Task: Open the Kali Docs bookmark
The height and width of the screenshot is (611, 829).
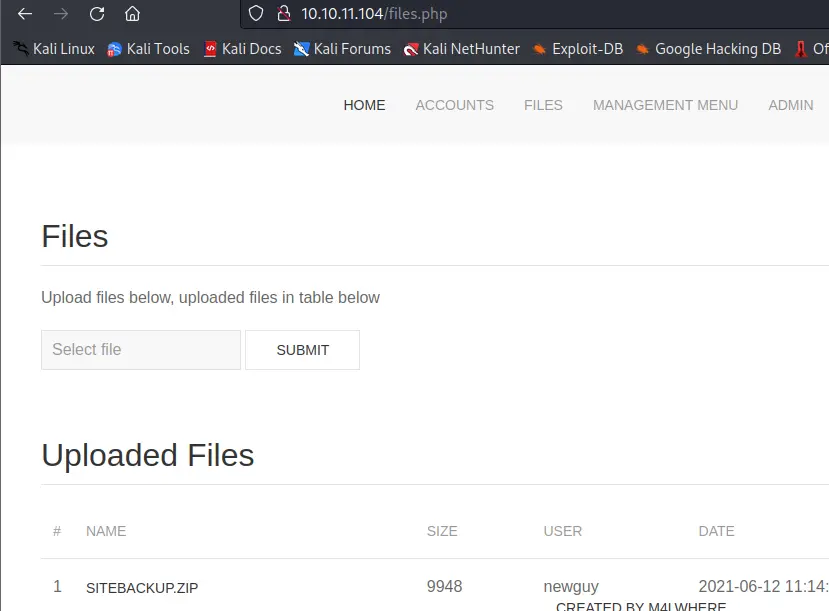Action: coord(243,49)
